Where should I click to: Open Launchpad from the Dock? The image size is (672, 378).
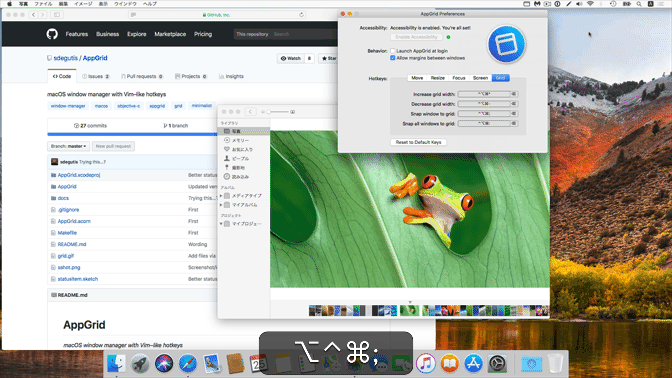[140, 363]
